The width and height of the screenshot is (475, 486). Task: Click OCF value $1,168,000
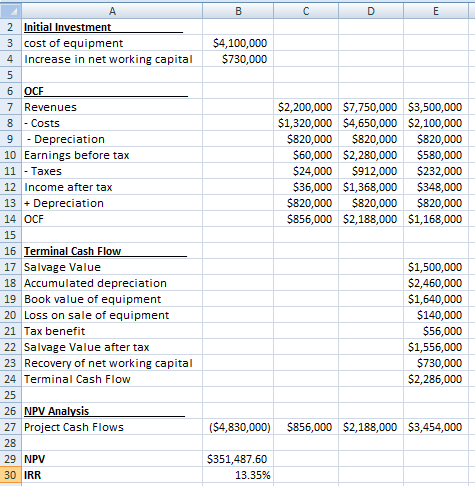[435, 219]
